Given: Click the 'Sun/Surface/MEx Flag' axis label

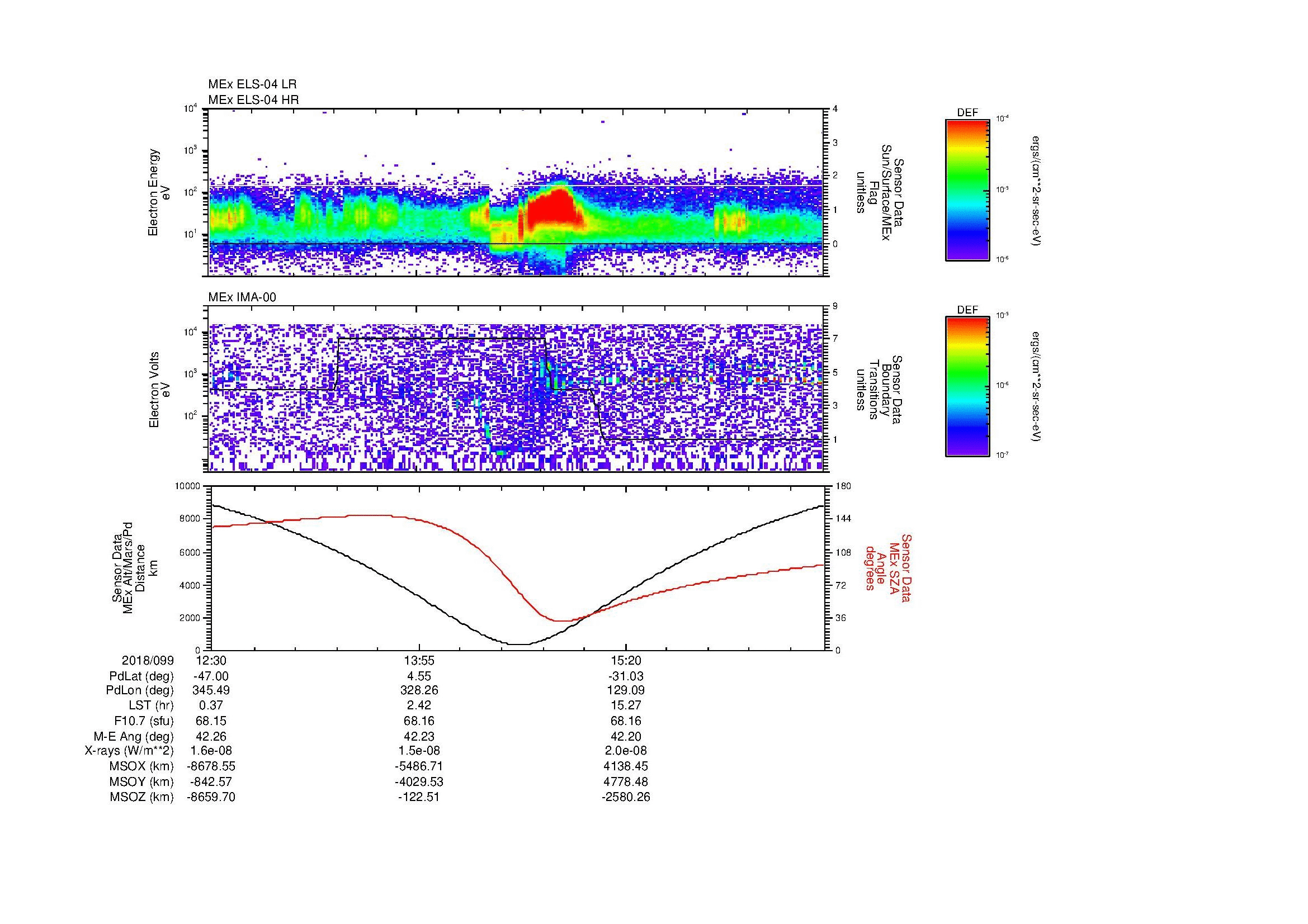Looking at the screenshot, I should pos(879,192).
